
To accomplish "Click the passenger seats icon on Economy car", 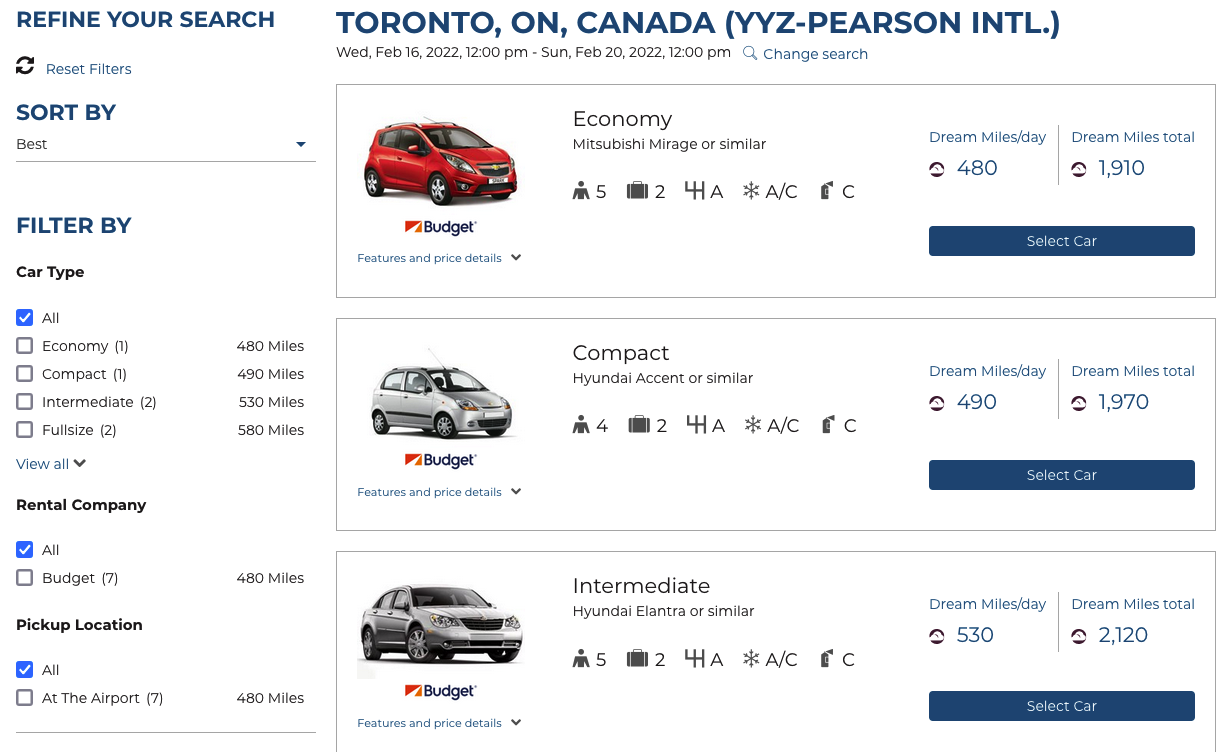I will tap(581, 191).
